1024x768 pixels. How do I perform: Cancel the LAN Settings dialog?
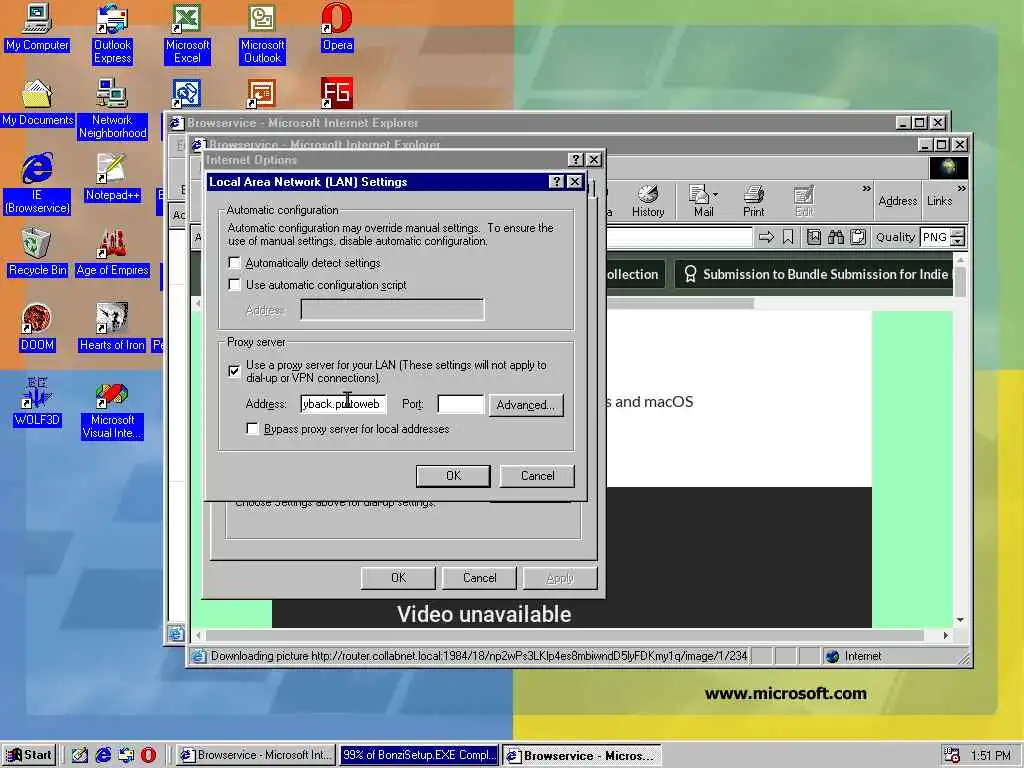[x=537, y=475]
